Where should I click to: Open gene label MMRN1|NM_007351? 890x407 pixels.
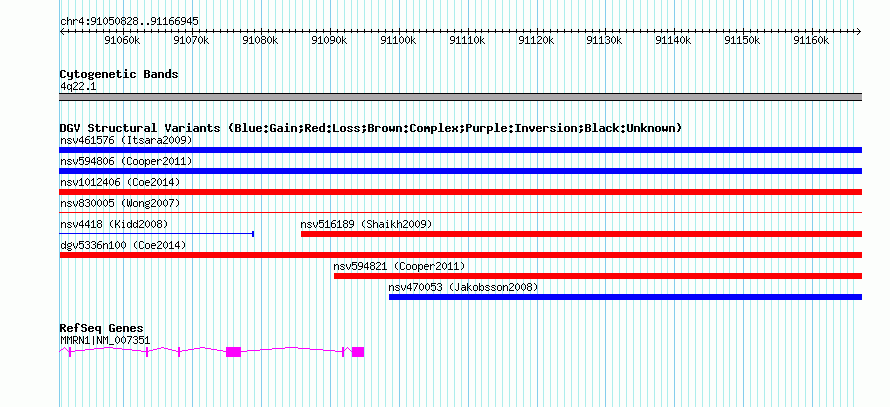105,340
